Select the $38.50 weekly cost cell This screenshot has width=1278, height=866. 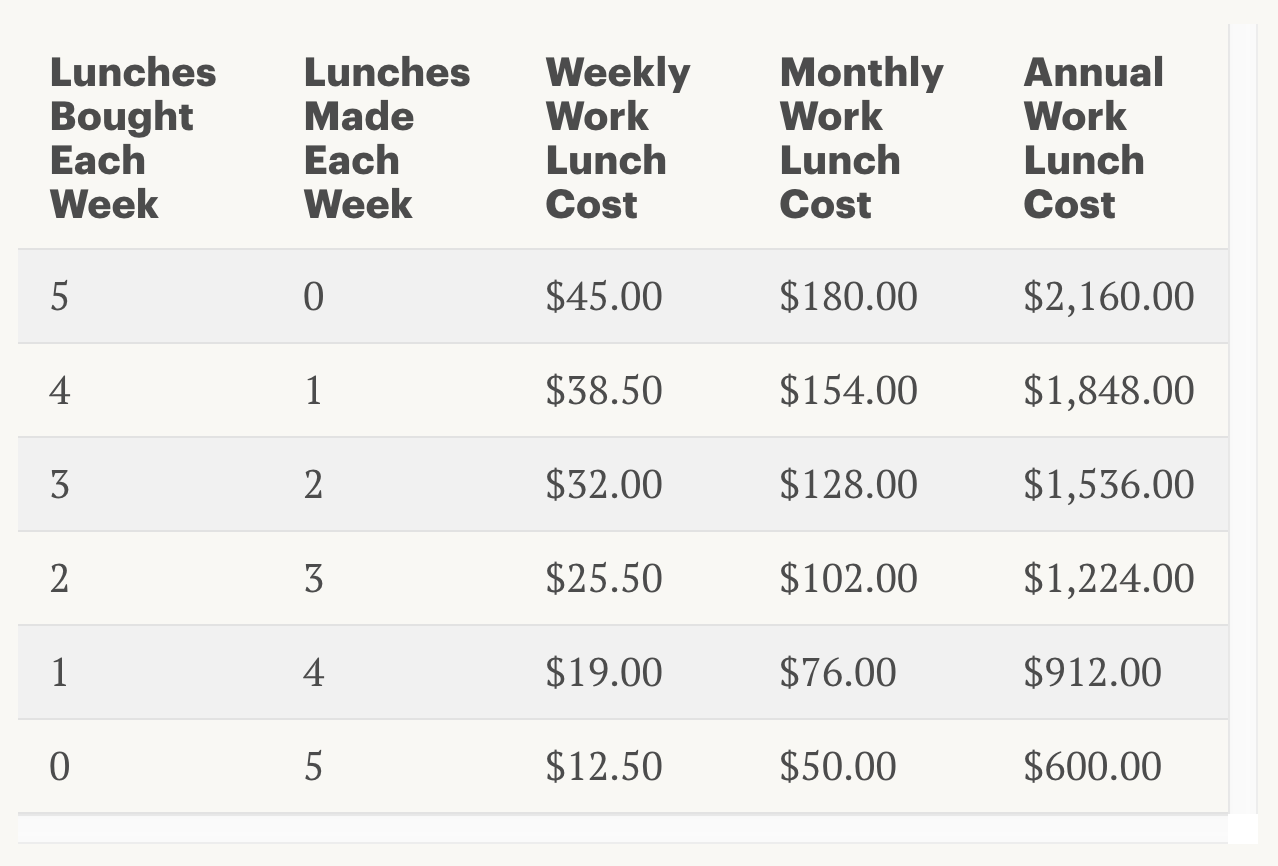pyautogui.click(x=603, y=390)
